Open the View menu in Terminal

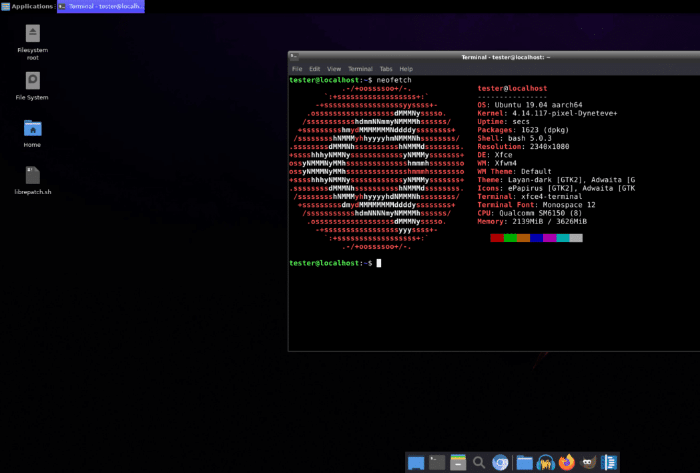[334, 69]
